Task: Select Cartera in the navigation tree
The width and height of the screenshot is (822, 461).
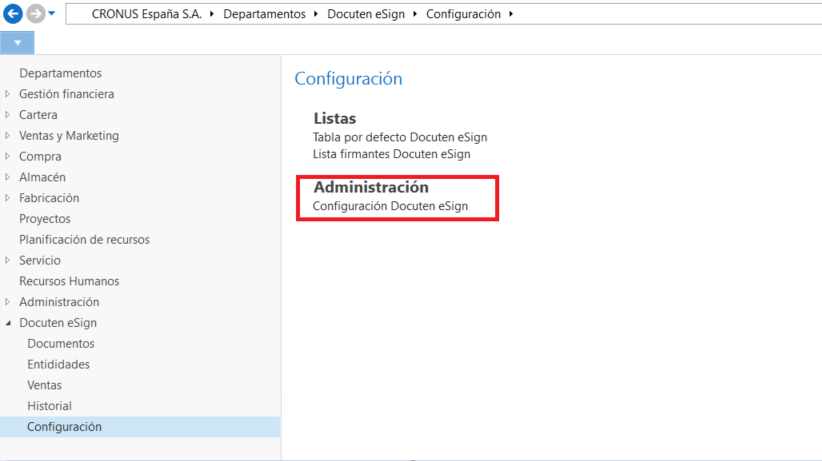Action: 38,114
